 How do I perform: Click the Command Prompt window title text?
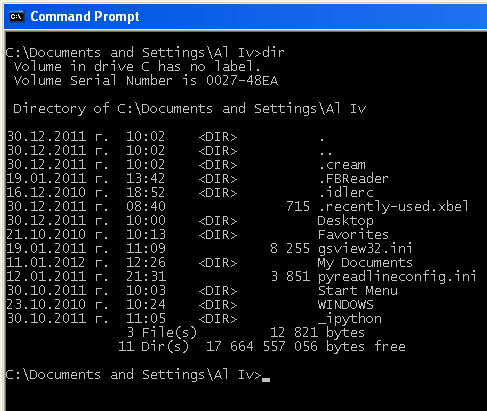[85, 16]
